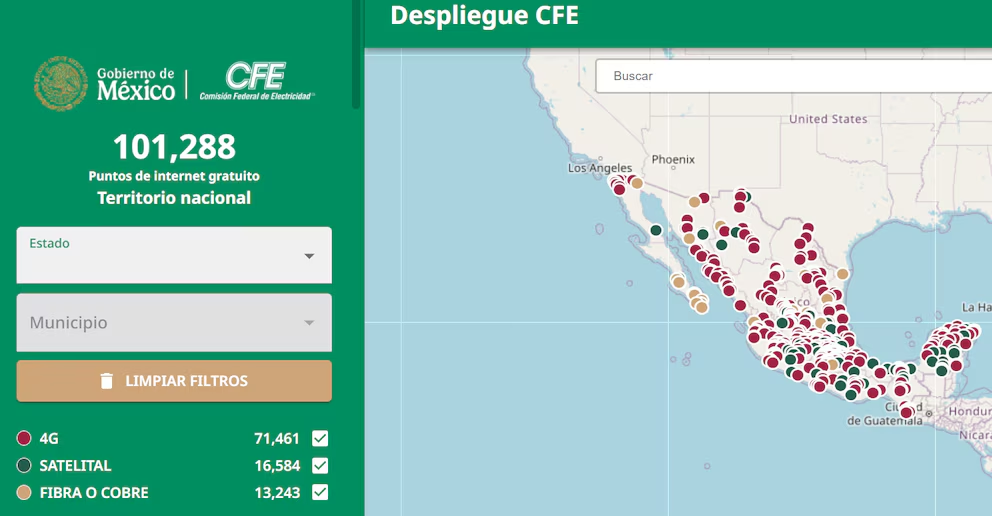992x516 pixels.
Task: Expand the Municipio dropdown arrow
Action: (309, 323)
